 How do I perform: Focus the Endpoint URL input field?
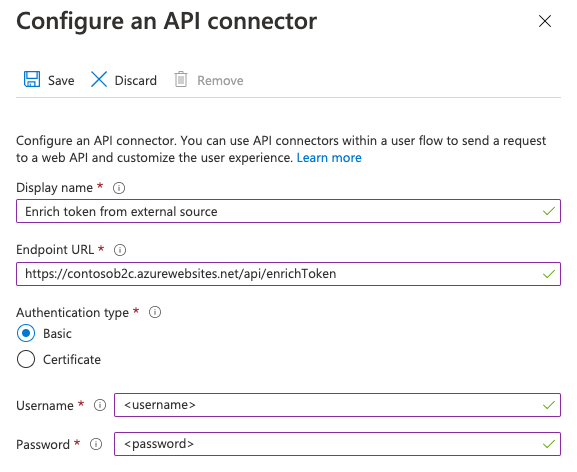pos(288,274)
